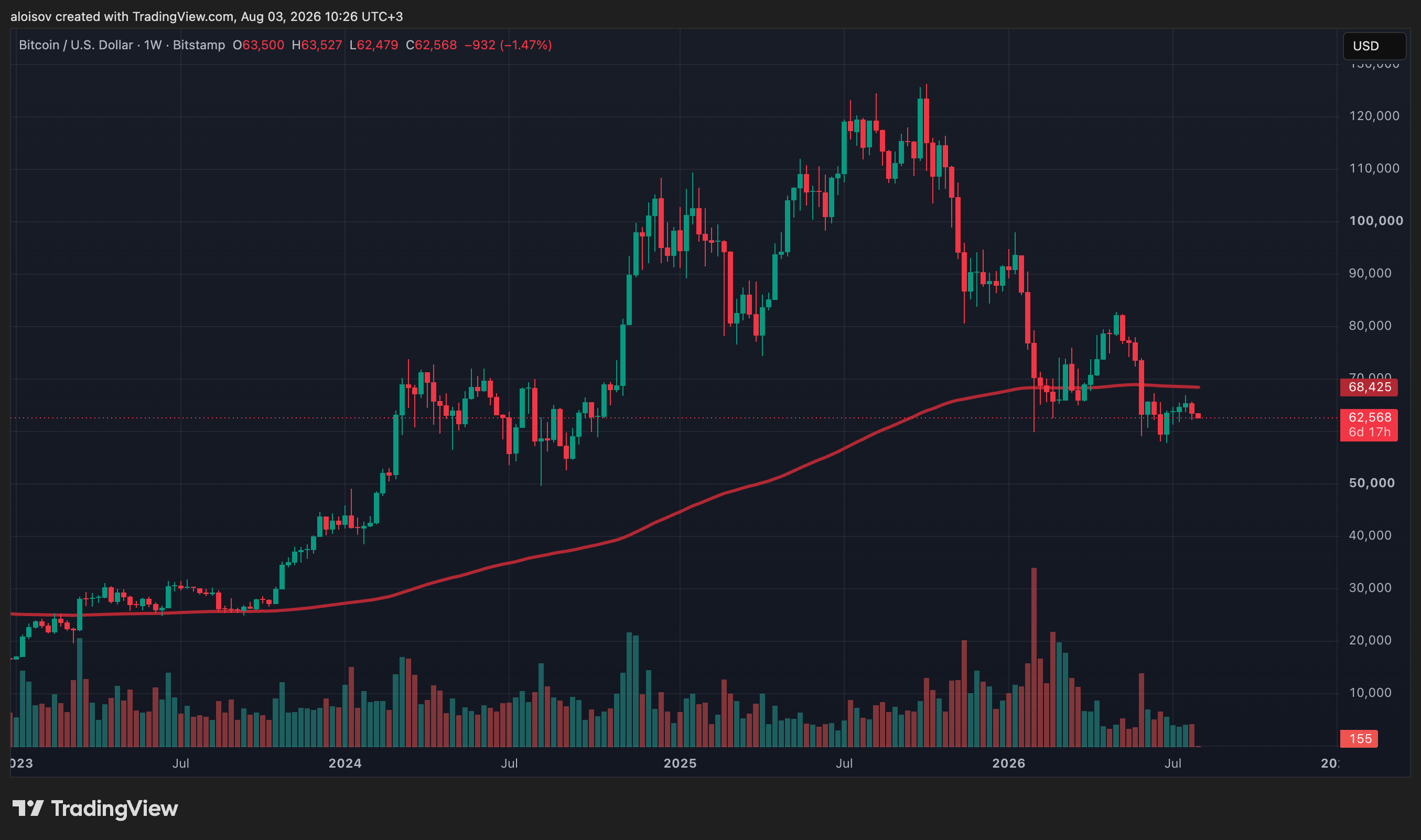Click the 68,425 moving average price tag
Image resolution: width=1421 pixels, height=840 pixels.
tap(1369, 387)
